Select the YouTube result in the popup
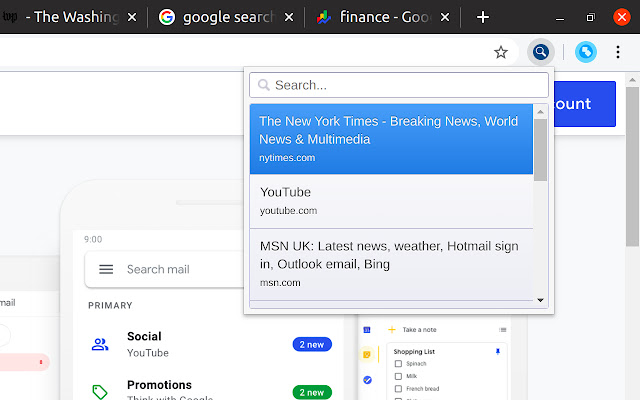 coord(390,200)
